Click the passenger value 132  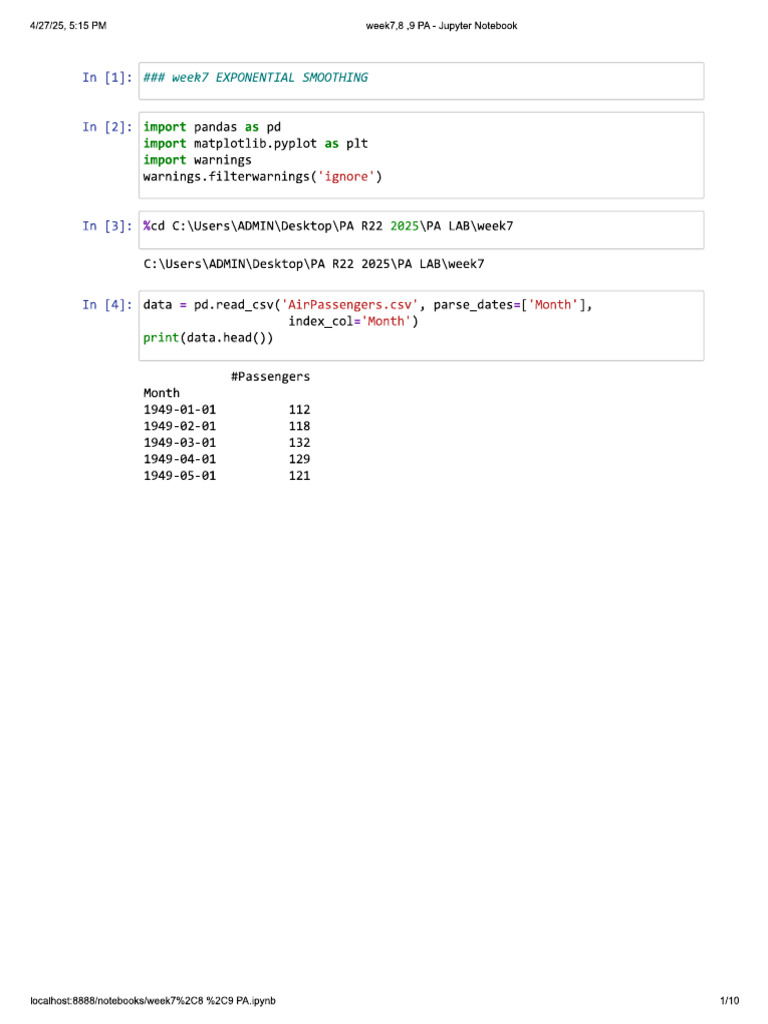pyautogui.click(x=299, y=443)
